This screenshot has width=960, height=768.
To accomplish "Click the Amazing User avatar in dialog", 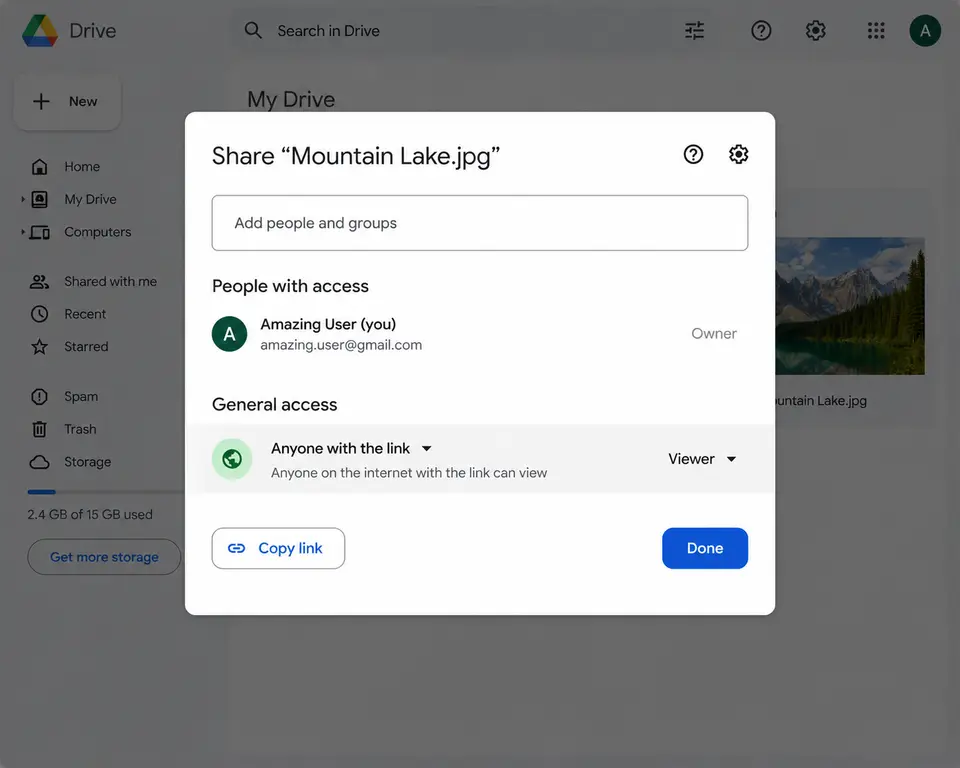I will point(230,334).
